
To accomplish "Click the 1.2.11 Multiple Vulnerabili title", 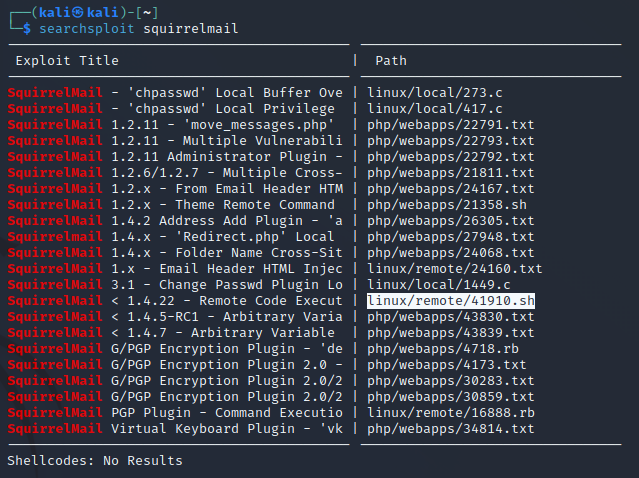I will [x=175, y=141].
